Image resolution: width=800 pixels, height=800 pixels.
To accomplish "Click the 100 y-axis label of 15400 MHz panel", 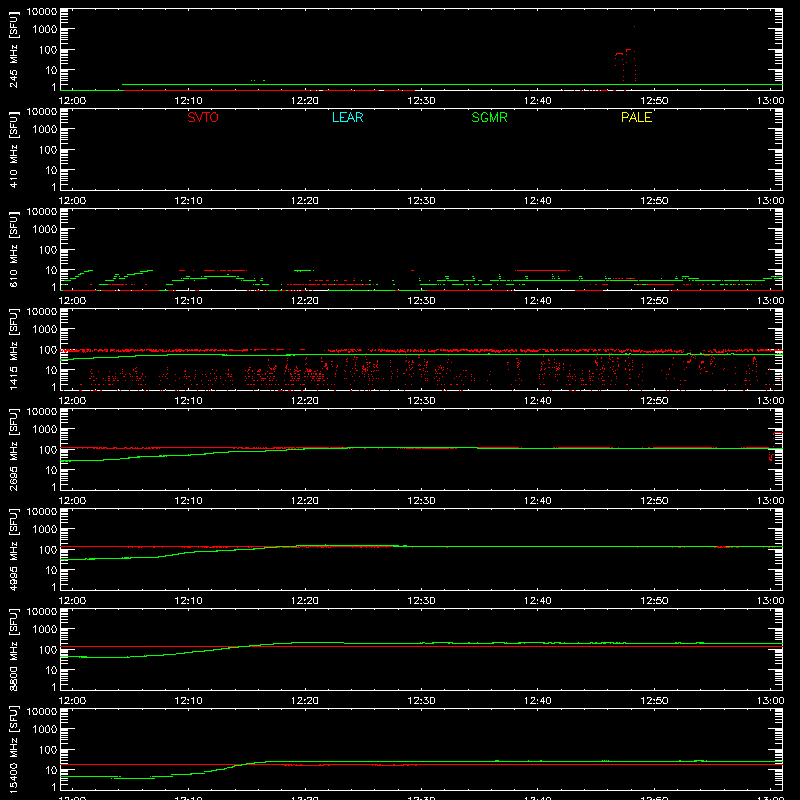I will (x=48, y=750).
